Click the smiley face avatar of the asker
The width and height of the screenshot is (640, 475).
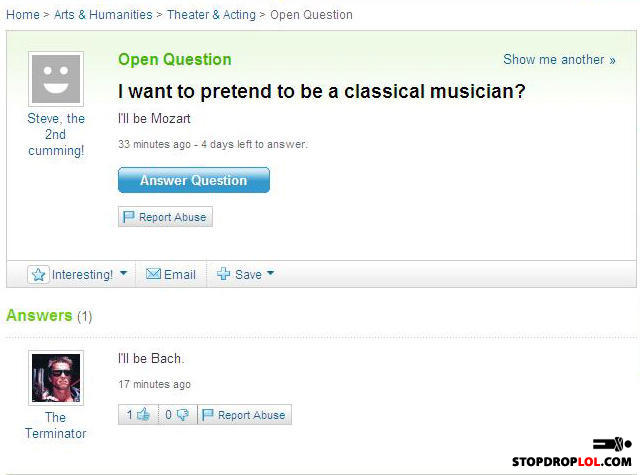tap(56, 78)
